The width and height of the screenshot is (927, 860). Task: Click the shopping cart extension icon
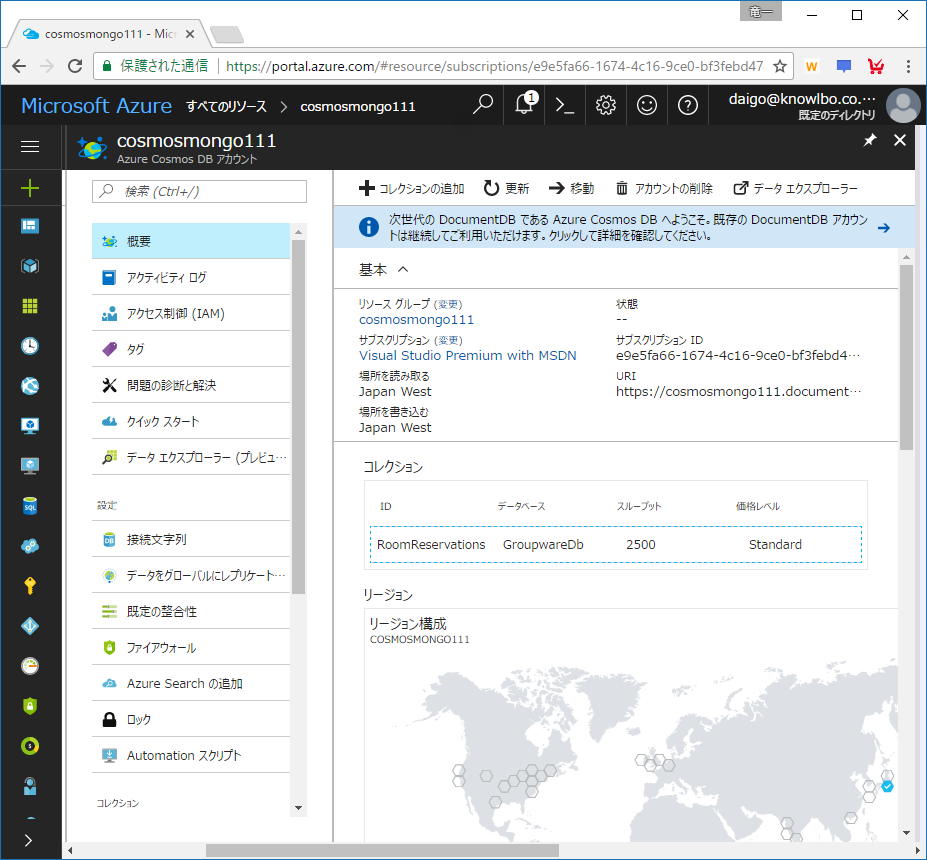tap(876, 66)
